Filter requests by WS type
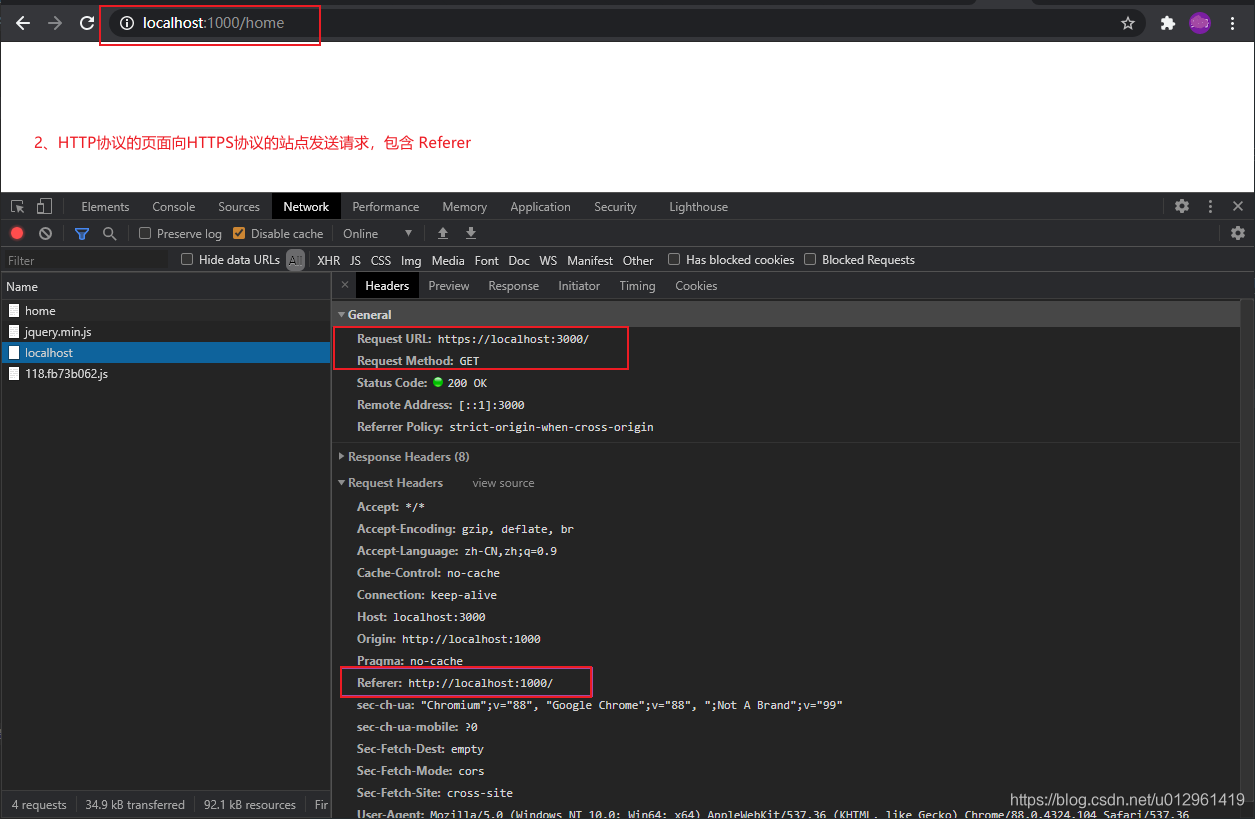 [548, 260]
